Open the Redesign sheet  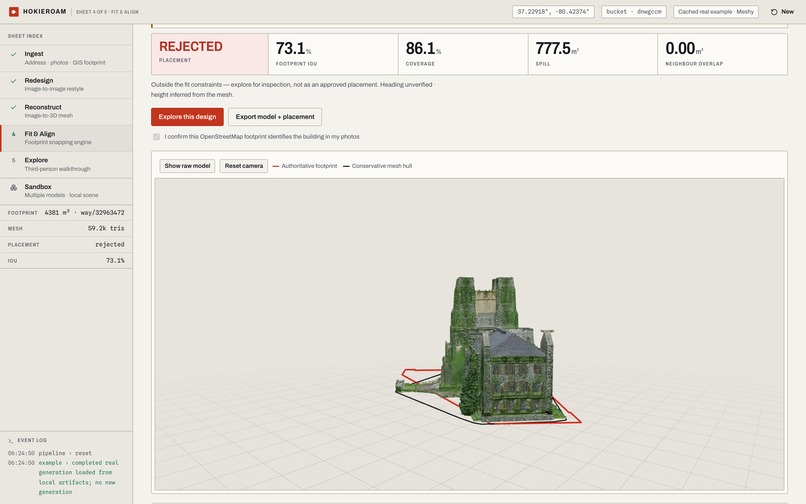click(66, 84)
